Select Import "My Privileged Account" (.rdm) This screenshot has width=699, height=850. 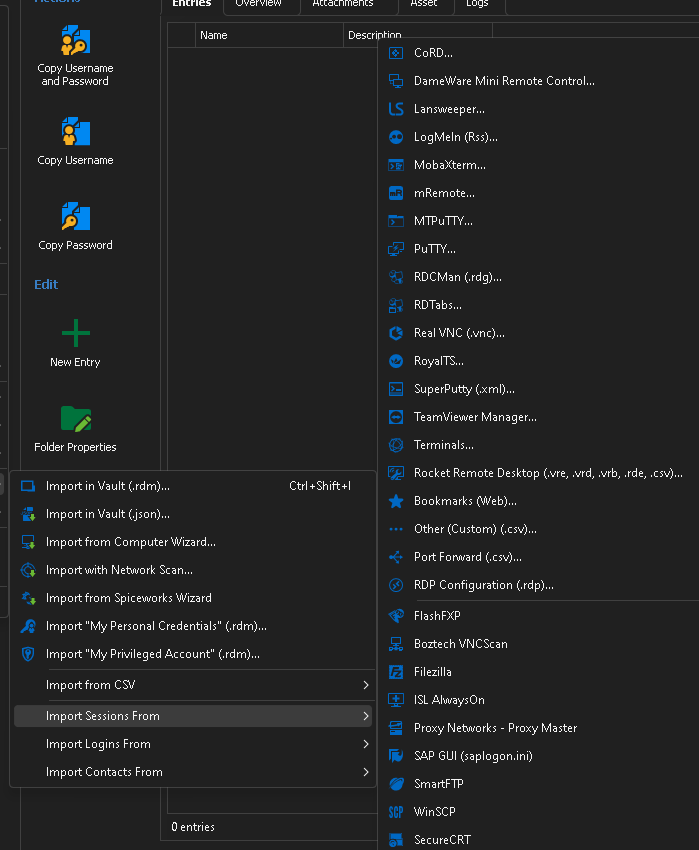click(193, 654)
